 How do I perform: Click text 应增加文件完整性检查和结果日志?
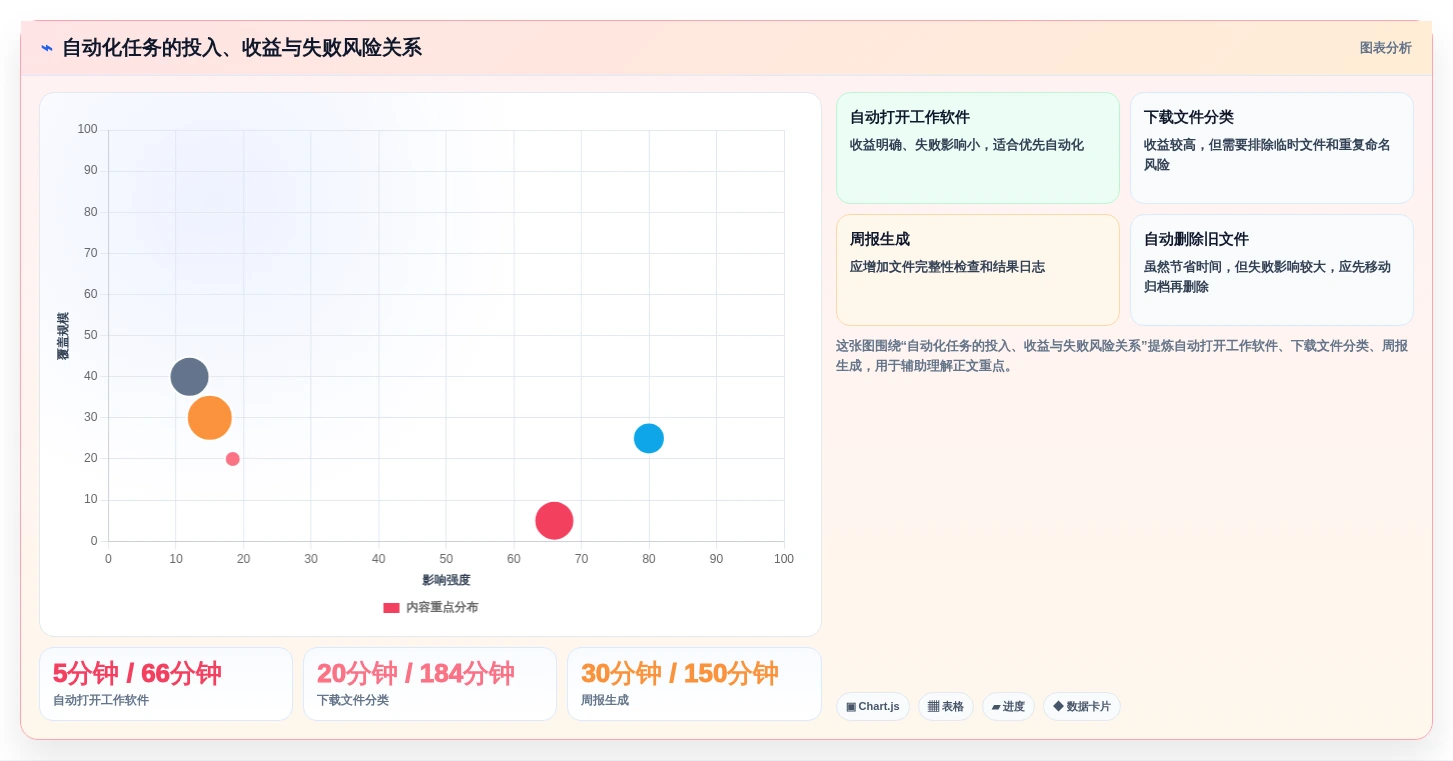pyautogui.click(x=947, y=267)
